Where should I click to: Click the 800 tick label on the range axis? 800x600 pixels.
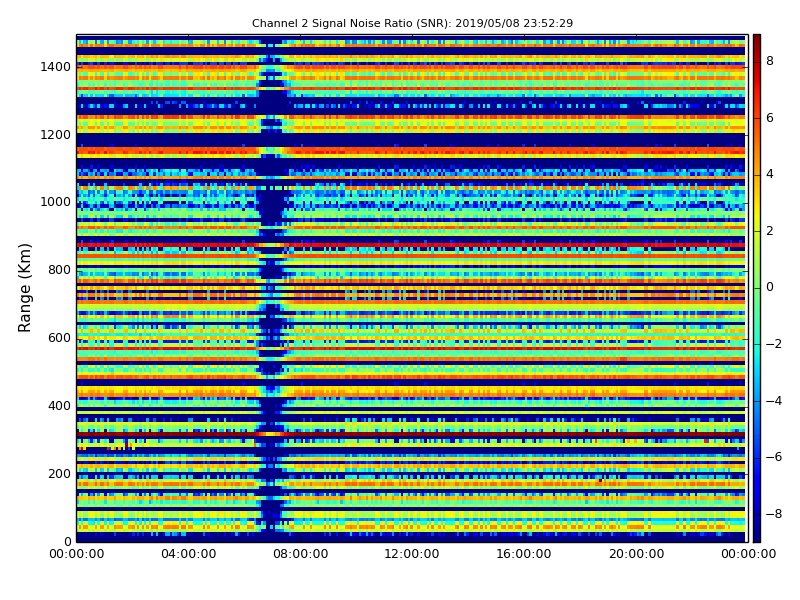click(59, 270)
